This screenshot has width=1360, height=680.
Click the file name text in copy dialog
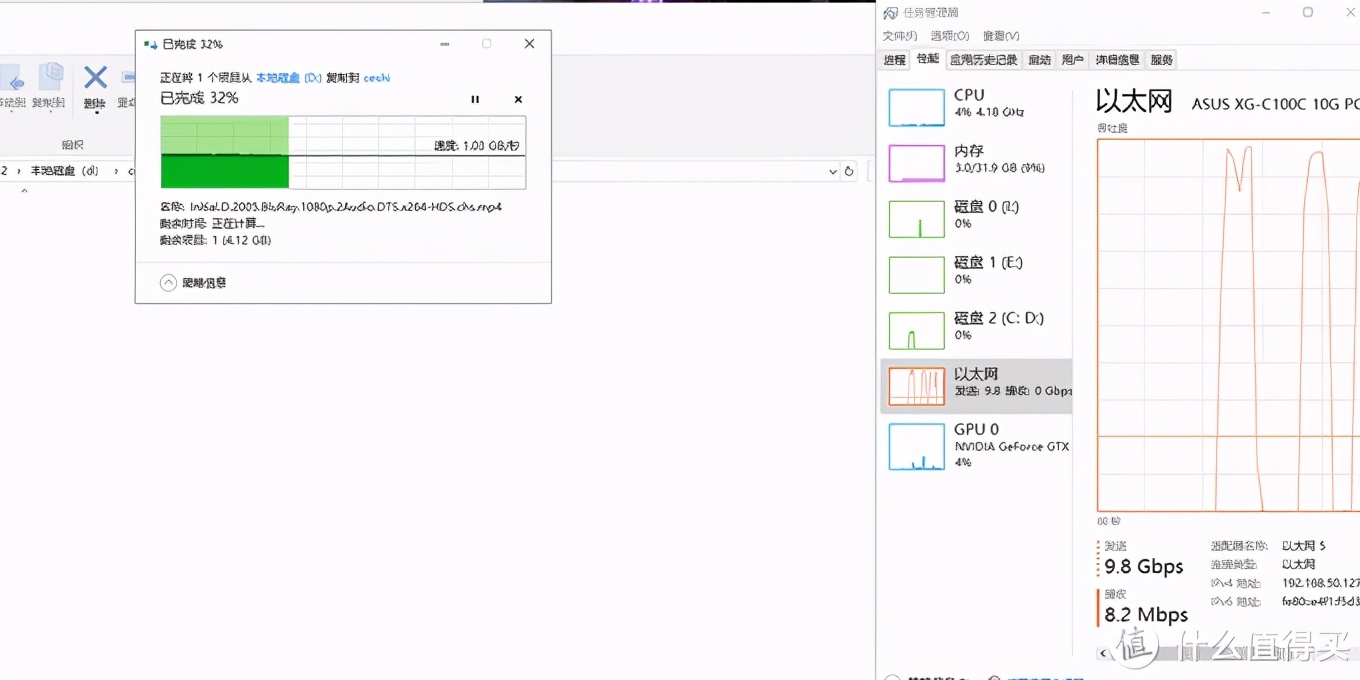(x=344, y=207)
